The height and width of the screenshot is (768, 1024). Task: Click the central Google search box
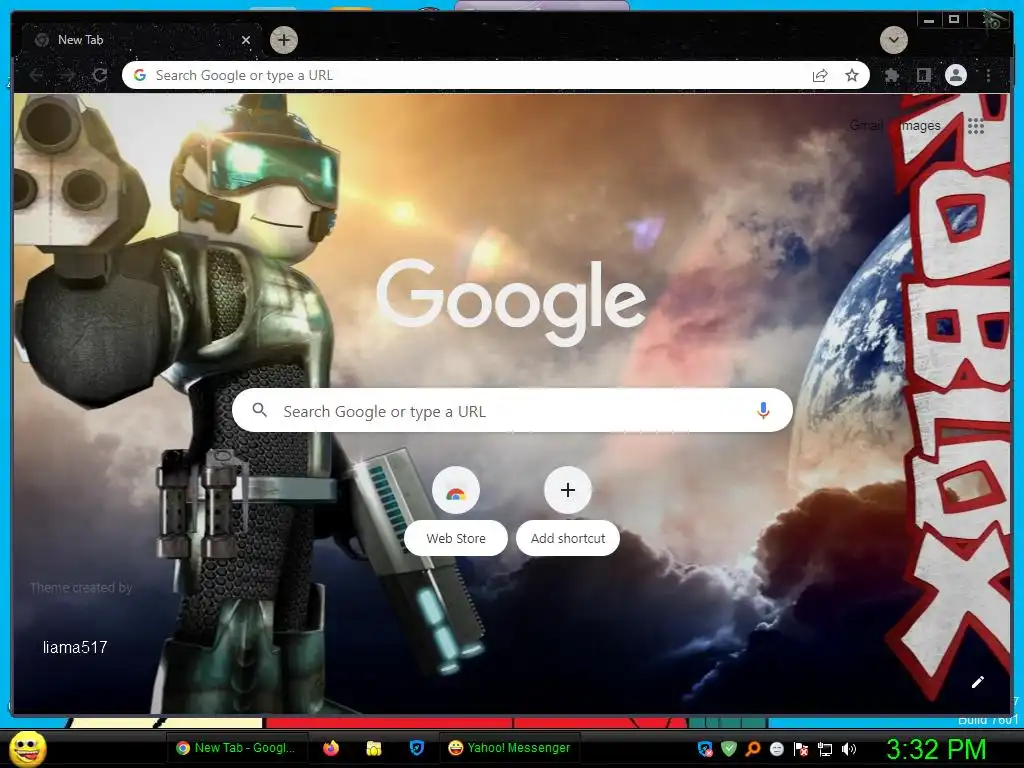[512, 411]
